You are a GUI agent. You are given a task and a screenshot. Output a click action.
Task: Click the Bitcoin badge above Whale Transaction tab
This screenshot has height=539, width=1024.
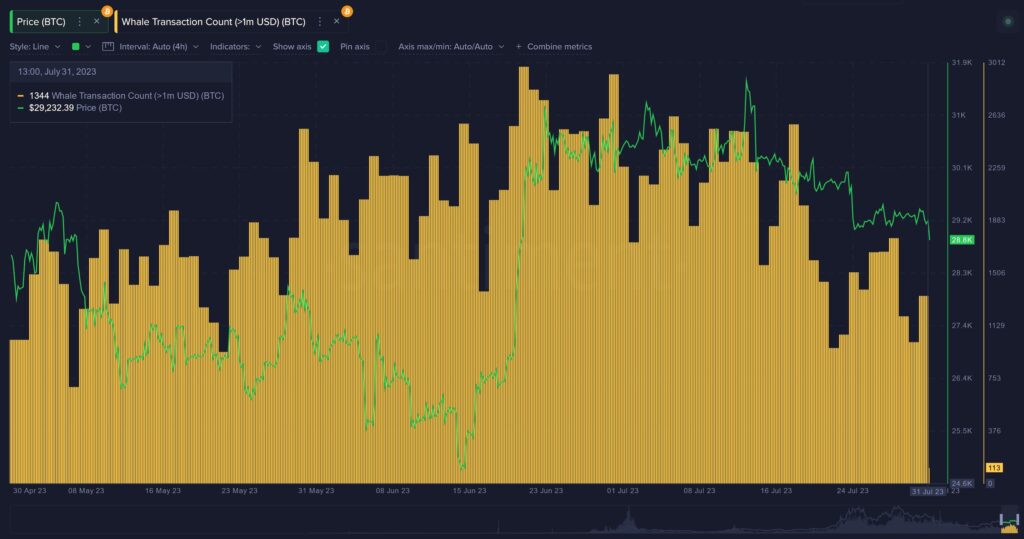(x=347, y=10)
